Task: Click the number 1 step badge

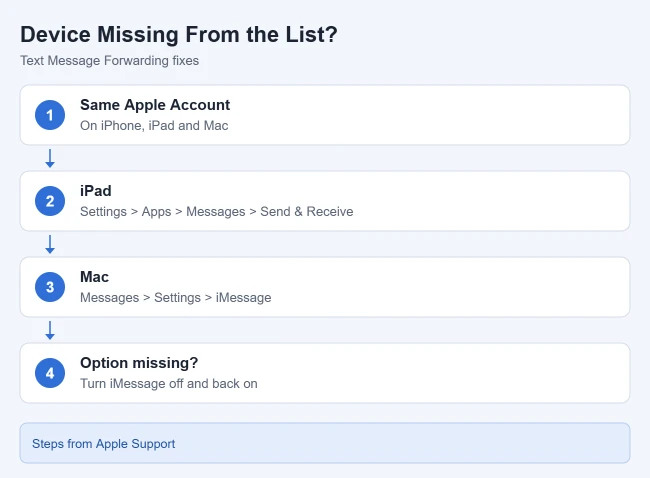Action: [50, 115]
